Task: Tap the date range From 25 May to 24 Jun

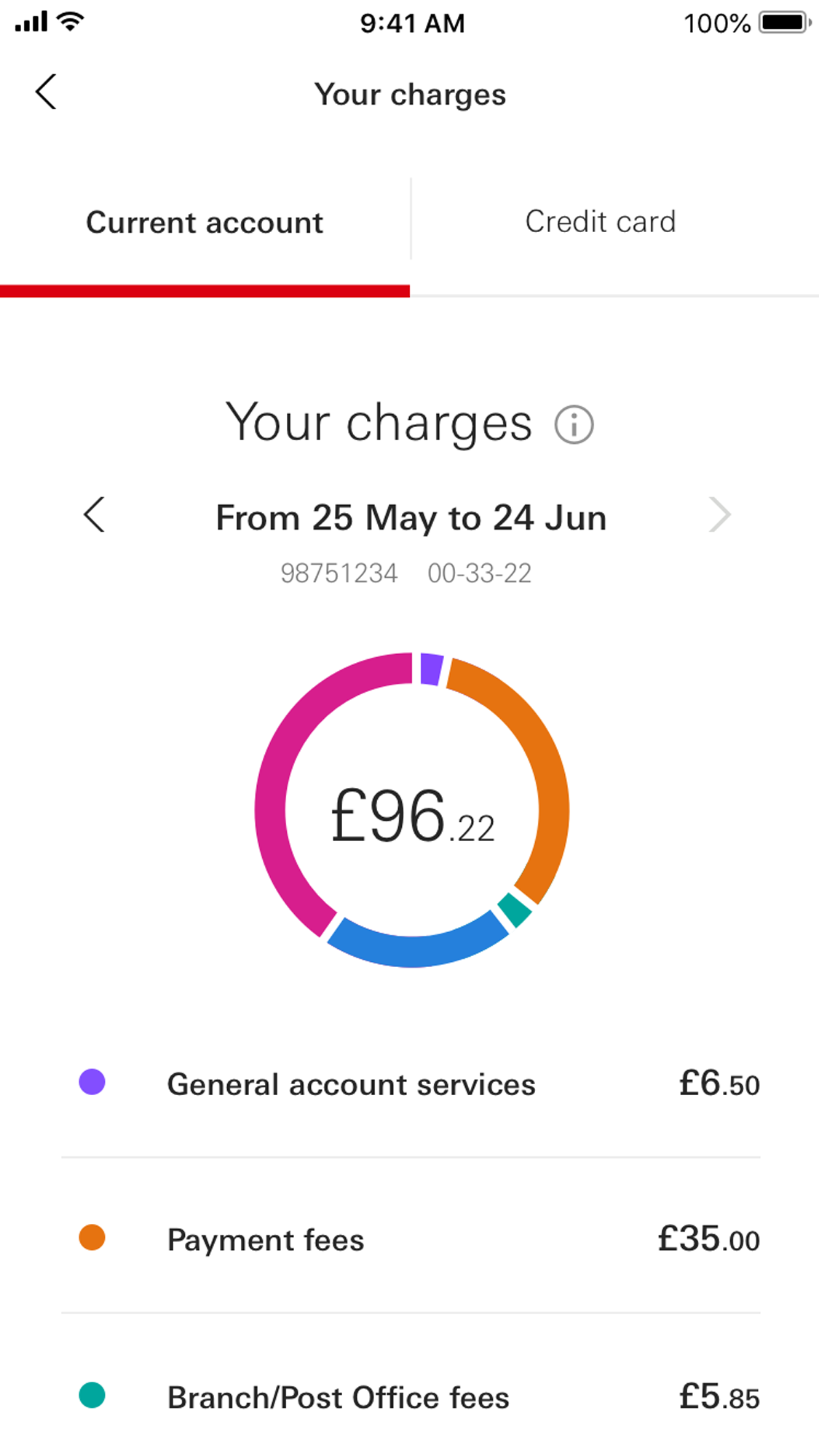Action: tap(411, 518)
